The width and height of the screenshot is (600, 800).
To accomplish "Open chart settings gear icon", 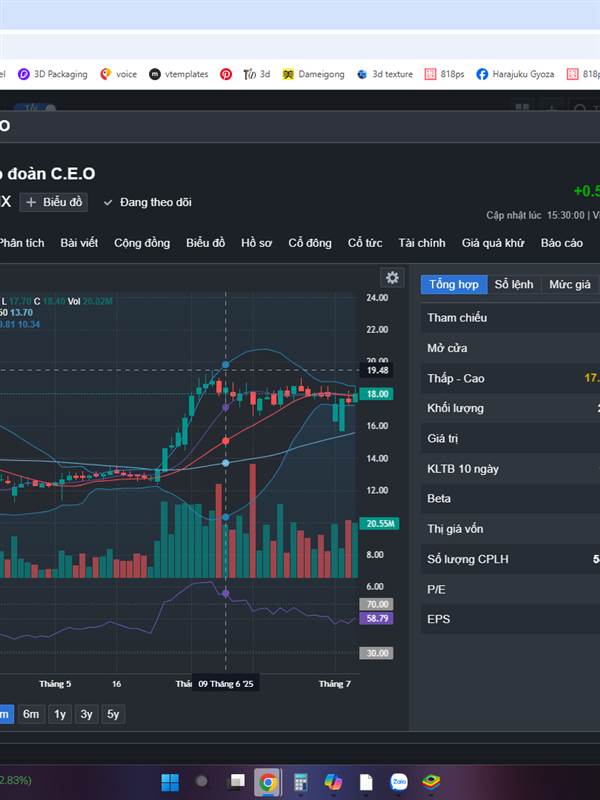I will tap(392, 278).
